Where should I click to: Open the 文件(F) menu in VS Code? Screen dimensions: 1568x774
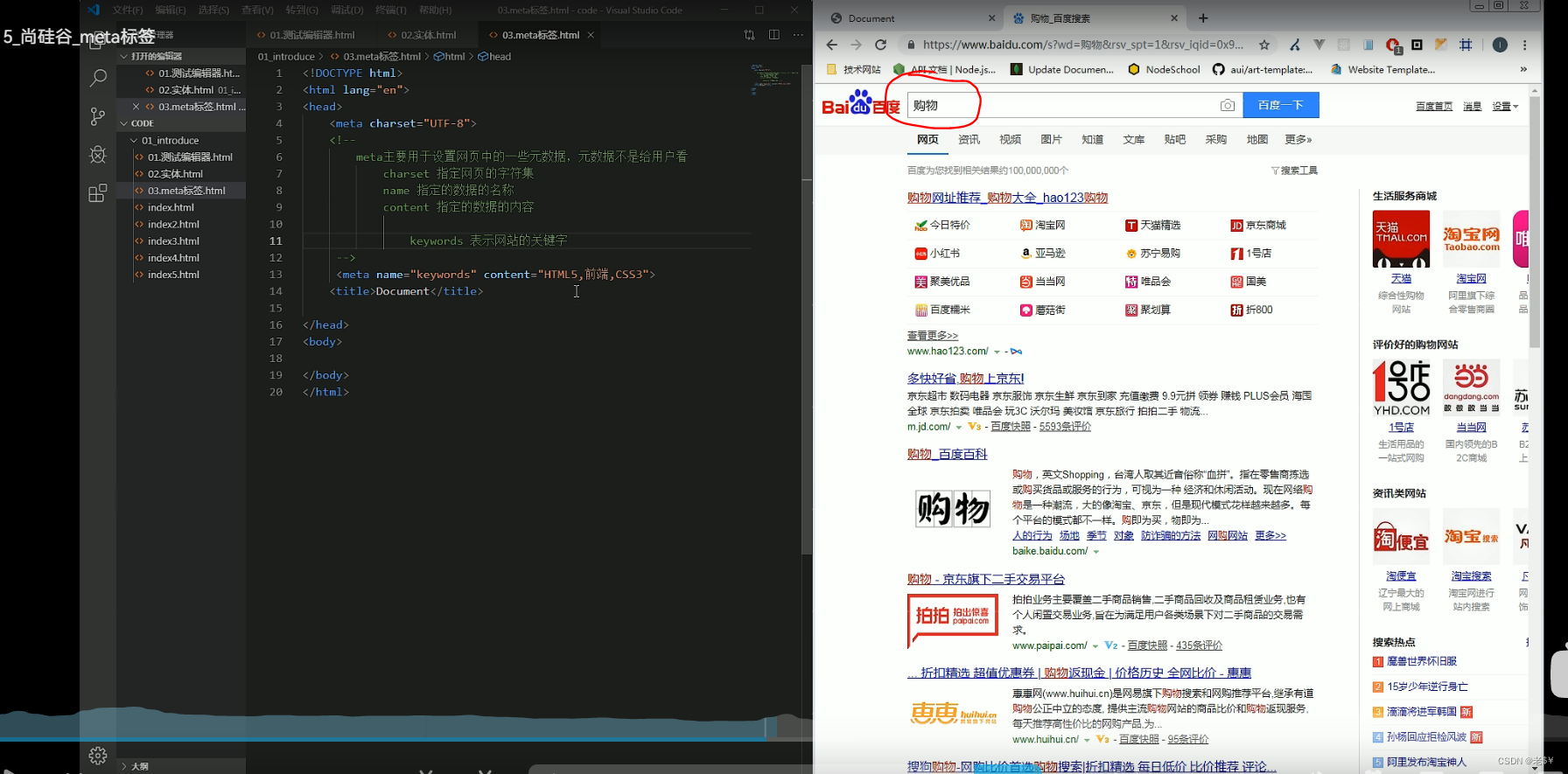[x=128, y=10]
